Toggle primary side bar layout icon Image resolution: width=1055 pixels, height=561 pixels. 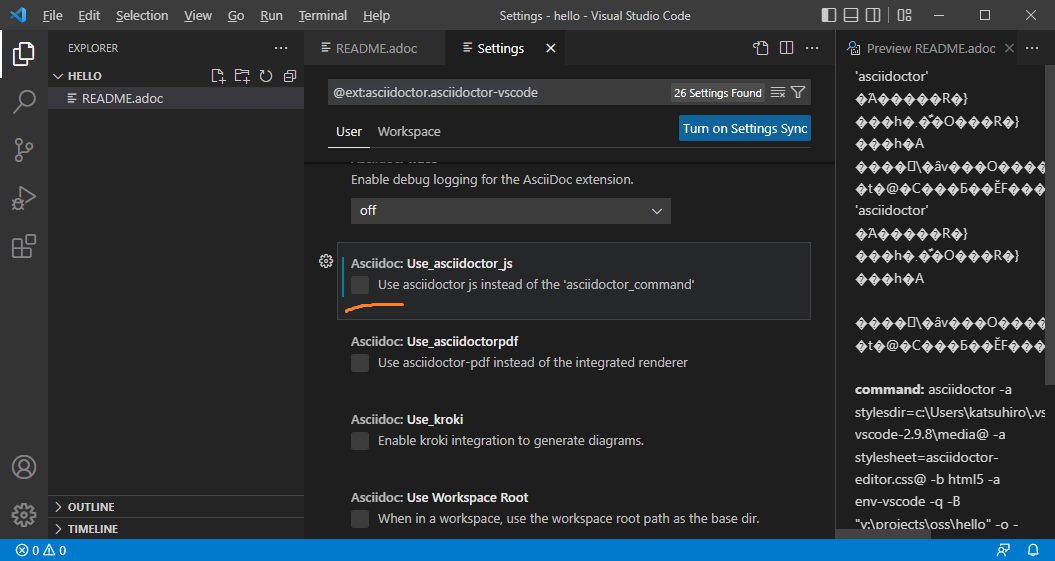[829, 15]
